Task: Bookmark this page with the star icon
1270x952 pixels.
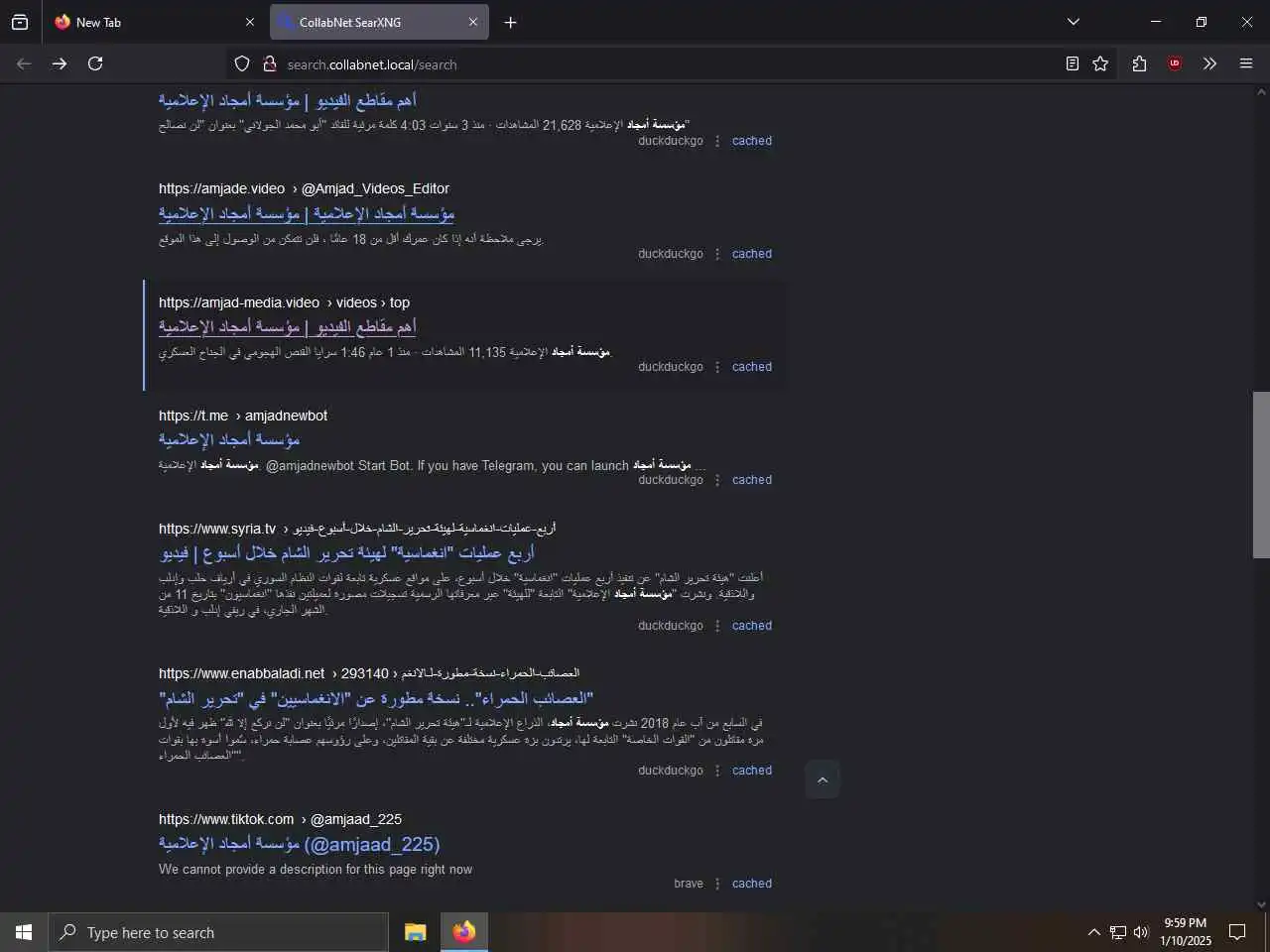Action: 1100,63
